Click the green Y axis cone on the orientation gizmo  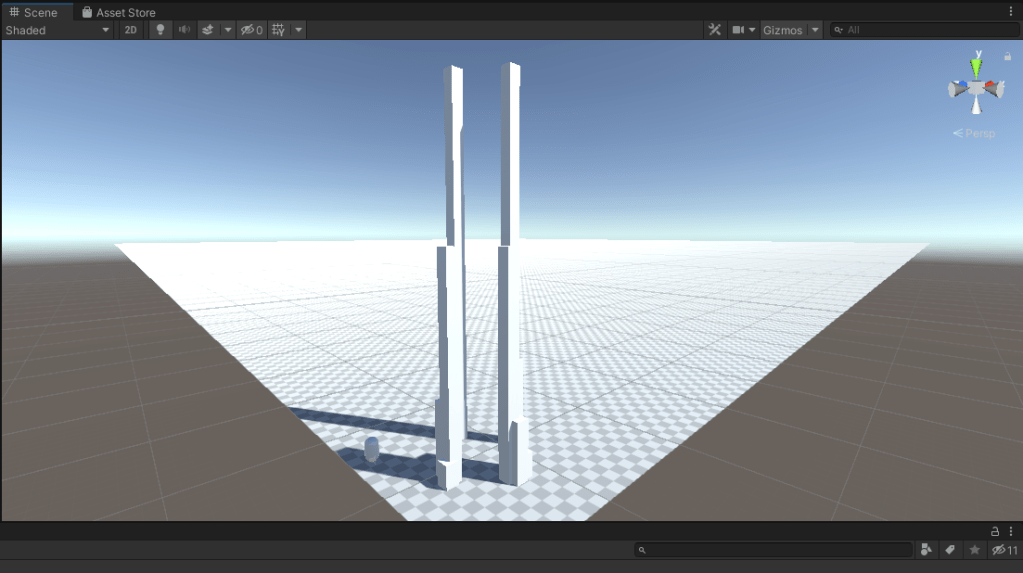pyautogui.click(x=976, y=69)
